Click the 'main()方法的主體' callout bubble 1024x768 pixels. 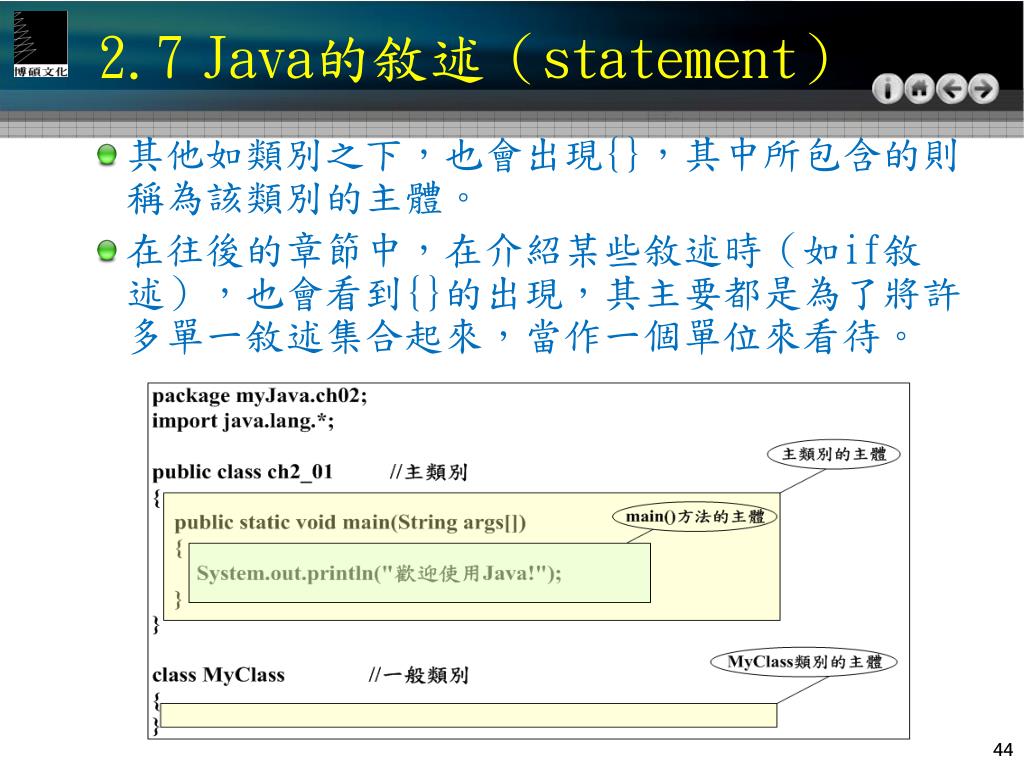[695, 517]
